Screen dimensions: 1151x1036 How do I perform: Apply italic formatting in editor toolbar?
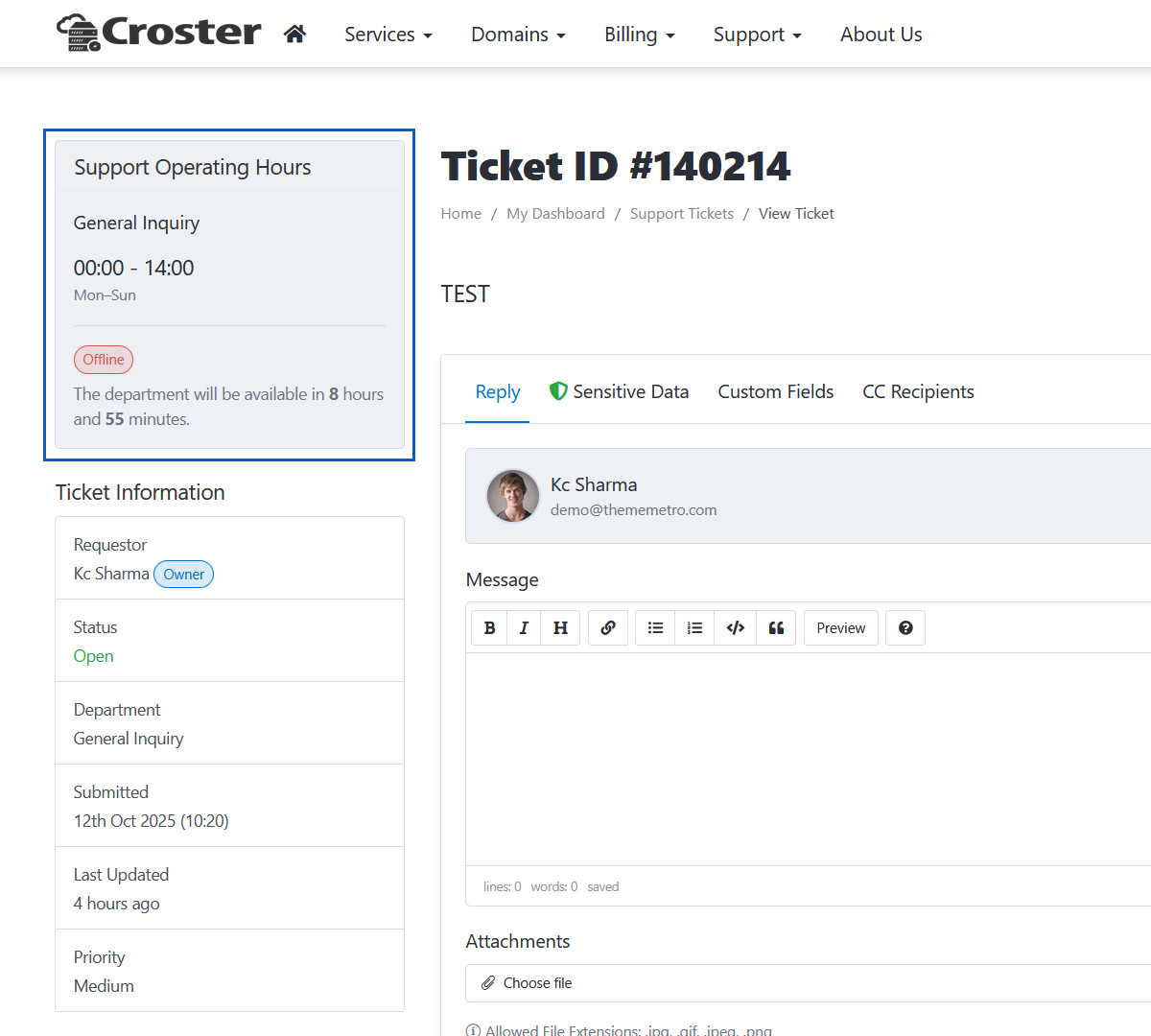pyautogui.click(x=524, y=628)
